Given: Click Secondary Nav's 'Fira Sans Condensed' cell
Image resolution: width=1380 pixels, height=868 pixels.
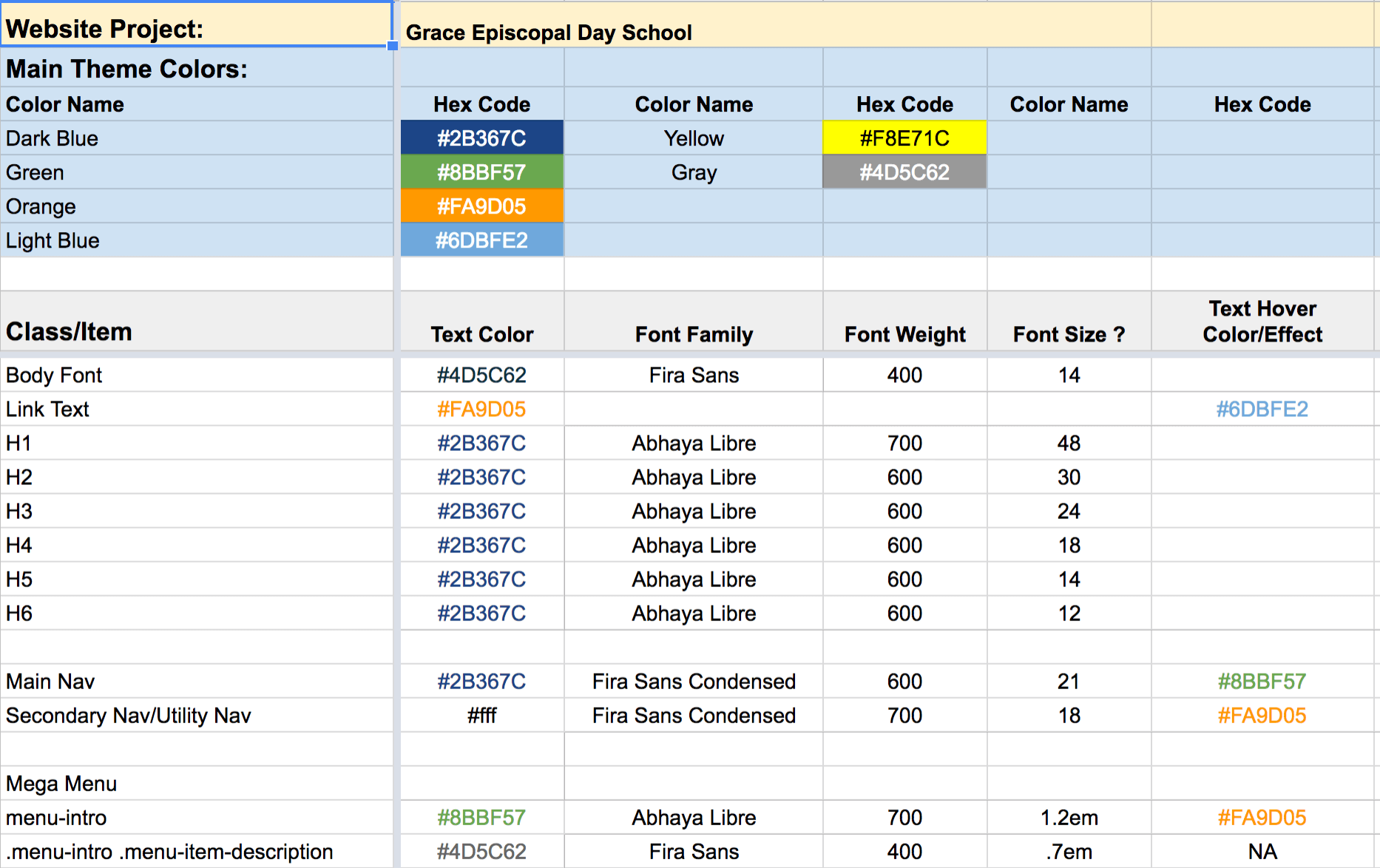Looking at the screenshot, I should [x=694, y=715].
